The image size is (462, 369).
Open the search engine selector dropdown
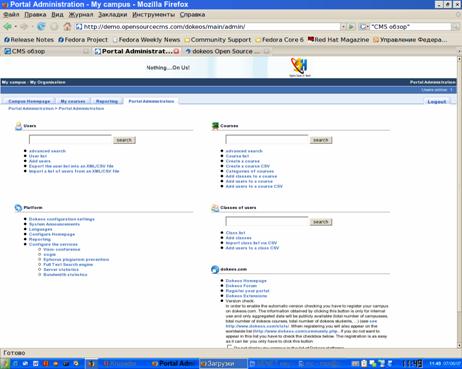[364, 27]
